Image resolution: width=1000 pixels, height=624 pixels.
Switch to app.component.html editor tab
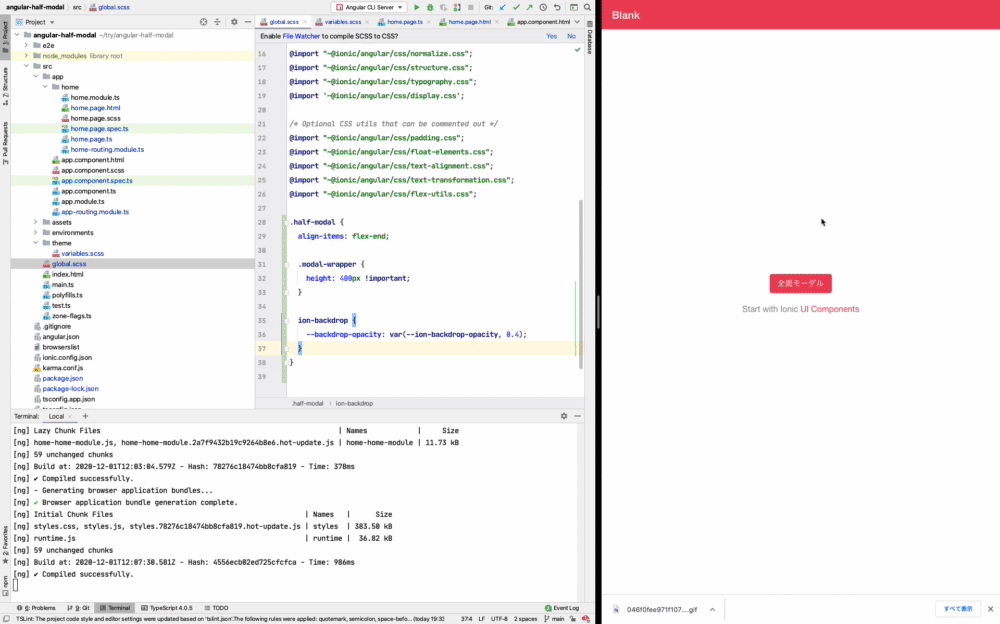538,22
